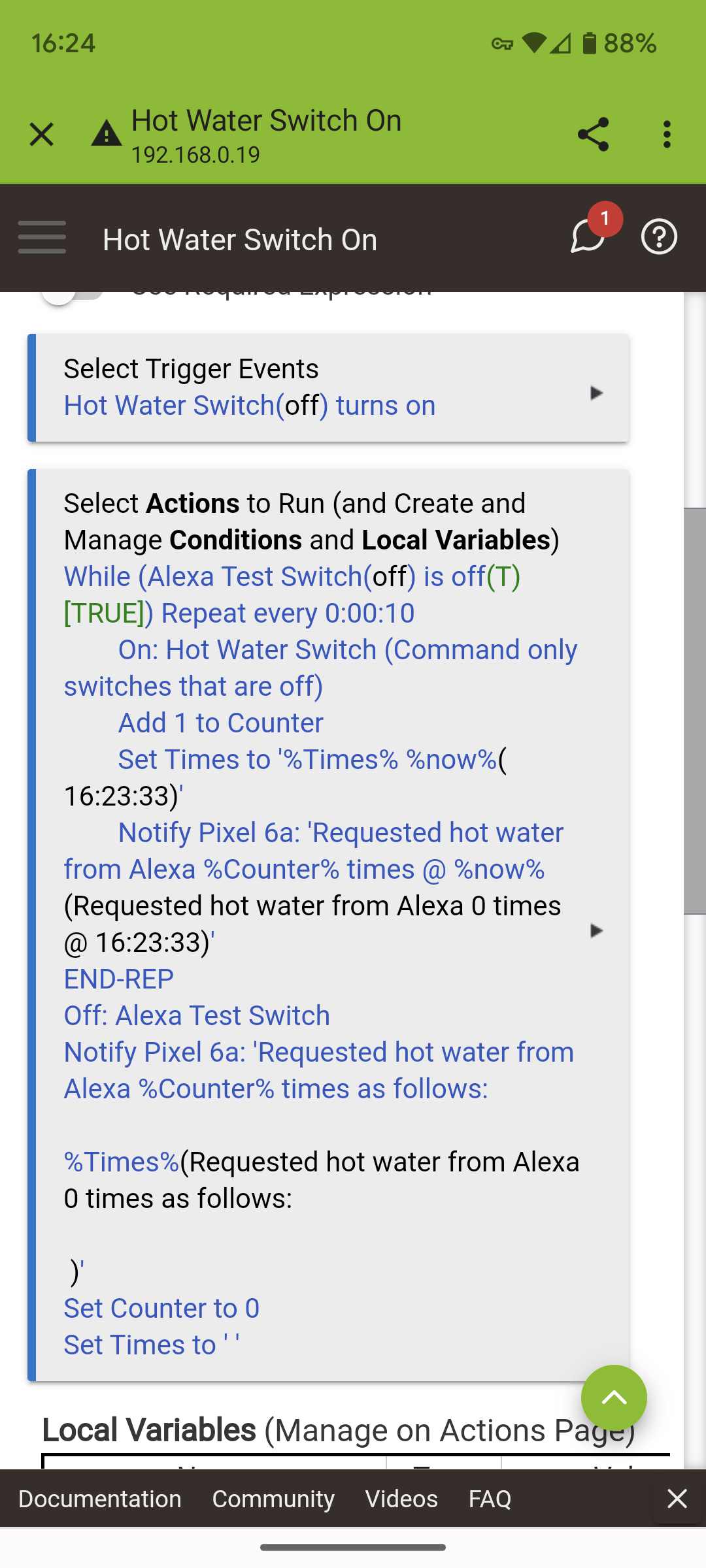The height and width of the screenshot is (1568, 706).
Task: Open the Community footer link
Action: (x=273, y=1498)
